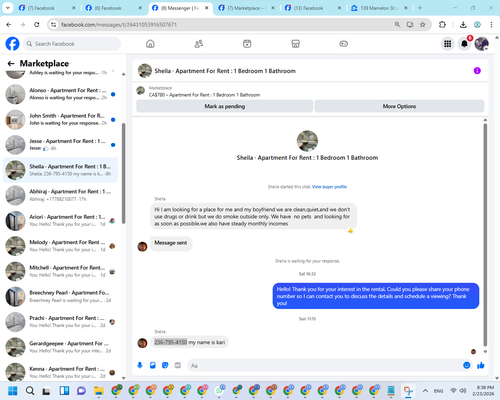This screenshot has height=400, width=500.
Task: Select Sheila conversation in the list
Action: click(x=60, y=170)
